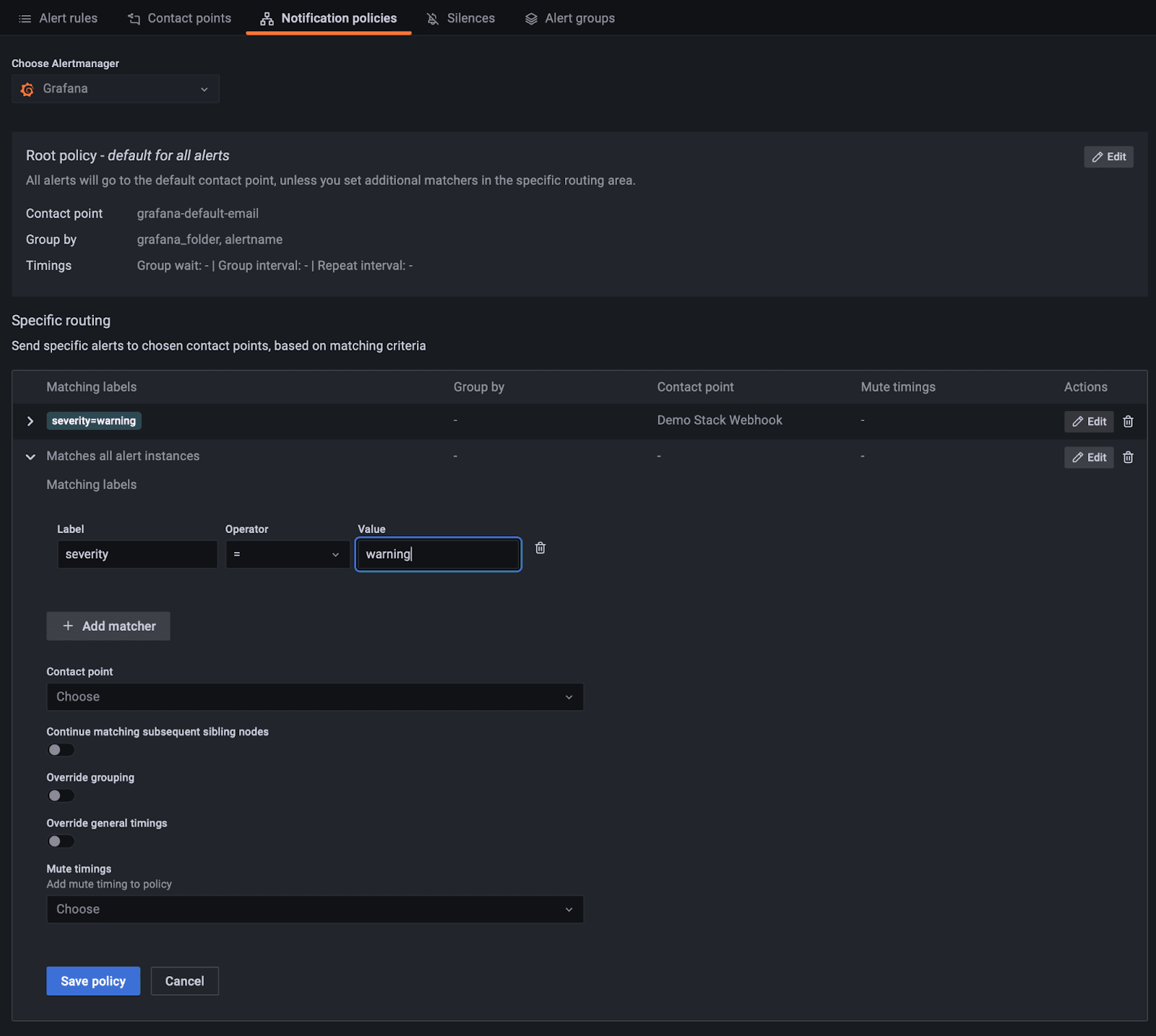Turn on Override grouping
The image size is (1156, 1036).
61,795
